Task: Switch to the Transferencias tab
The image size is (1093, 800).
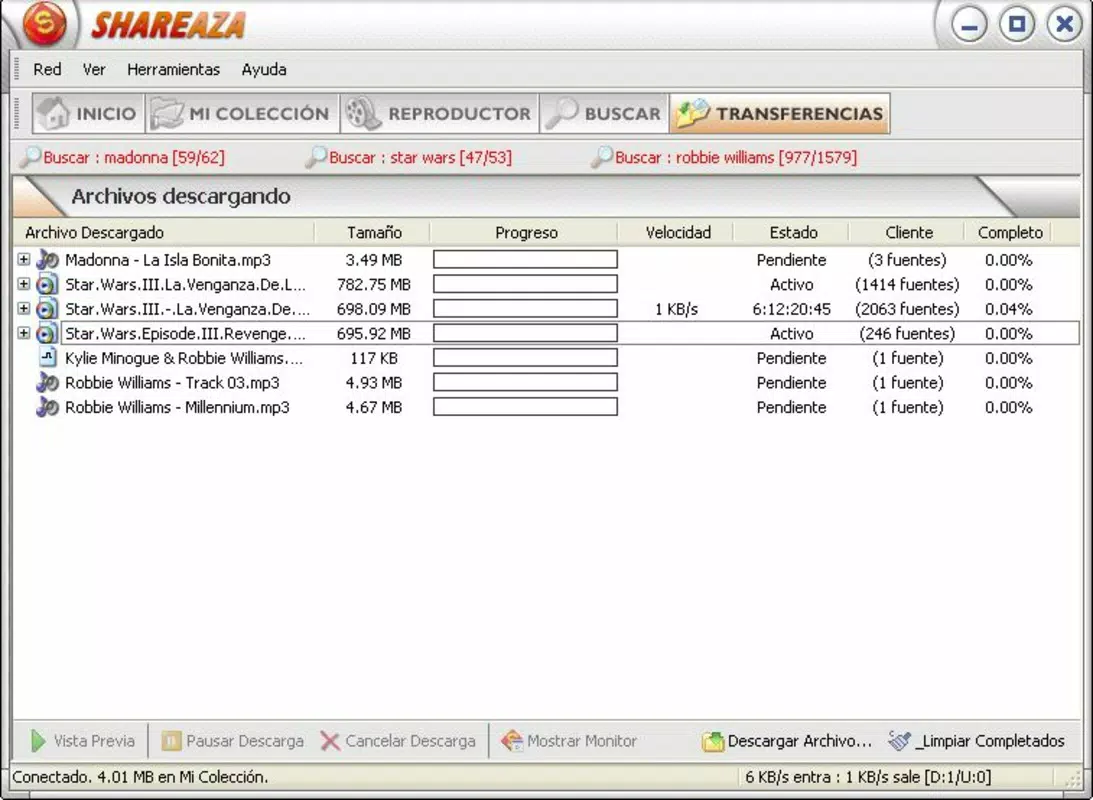Action: point(779,113)
